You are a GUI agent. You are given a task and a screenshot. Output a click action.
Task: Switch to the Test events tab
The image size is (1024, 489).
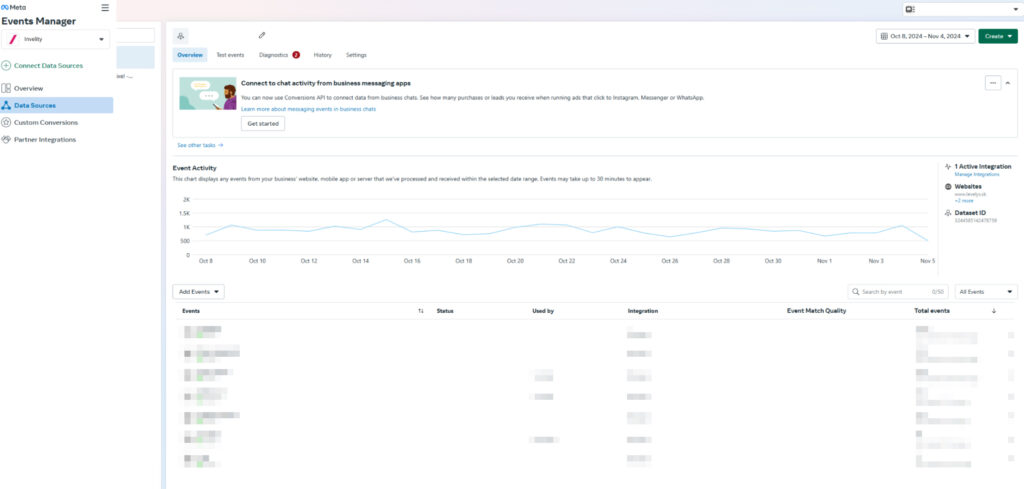click(x=231, y=55)
